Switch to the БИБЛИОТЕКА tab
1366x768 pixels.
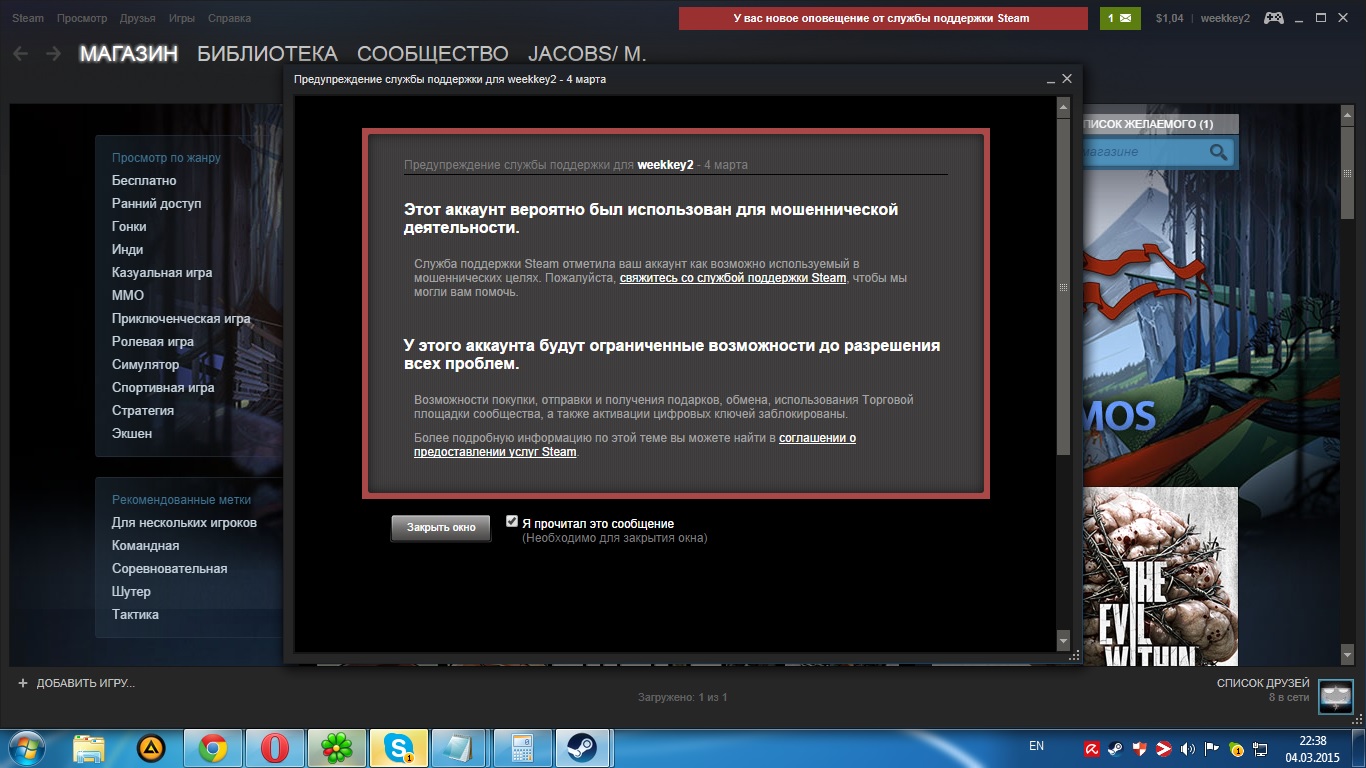pos(268,54)
